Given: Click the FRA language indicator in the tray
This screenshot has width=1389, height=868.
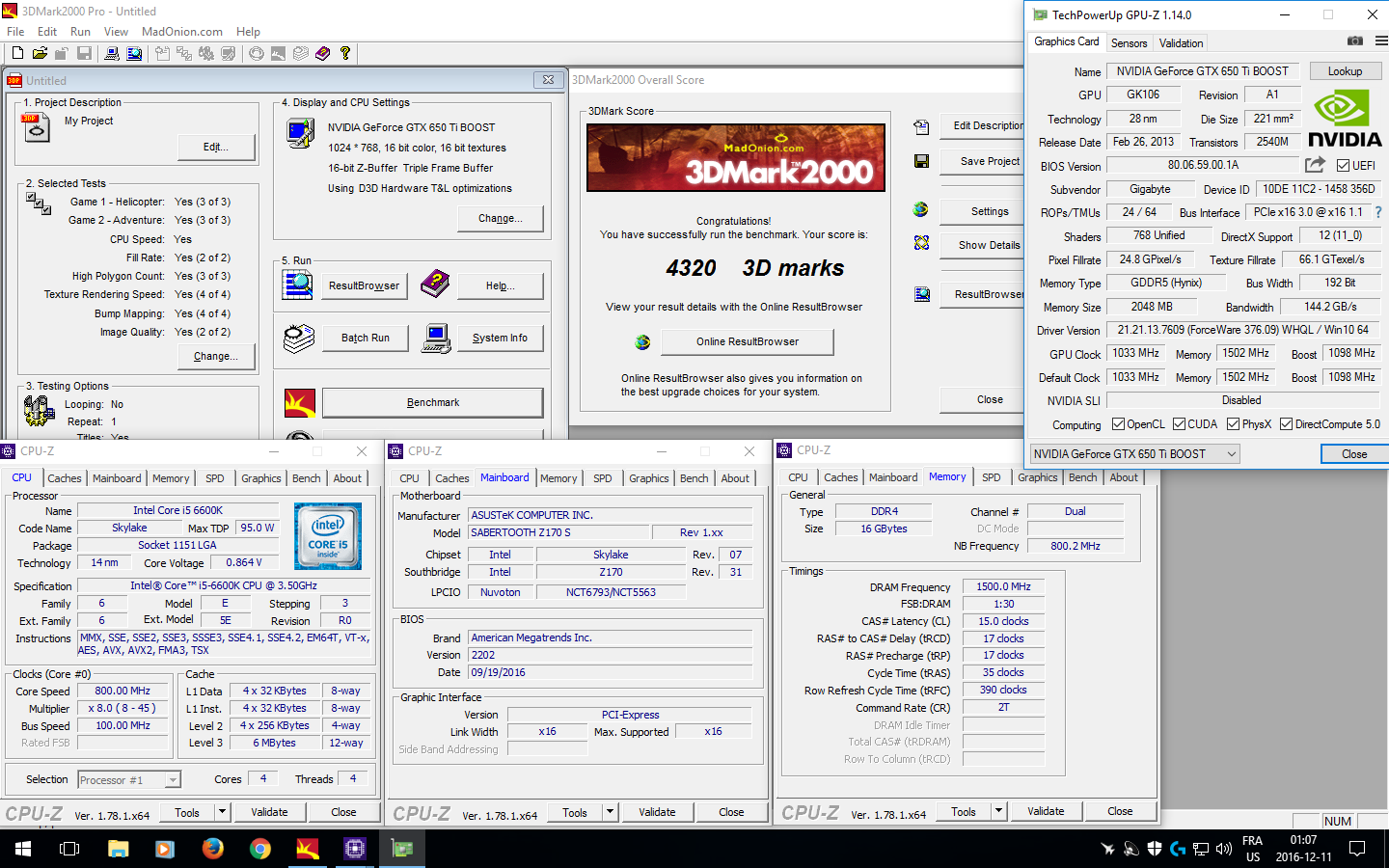Looking at the screenshot, I should [x=1252, y=841].
